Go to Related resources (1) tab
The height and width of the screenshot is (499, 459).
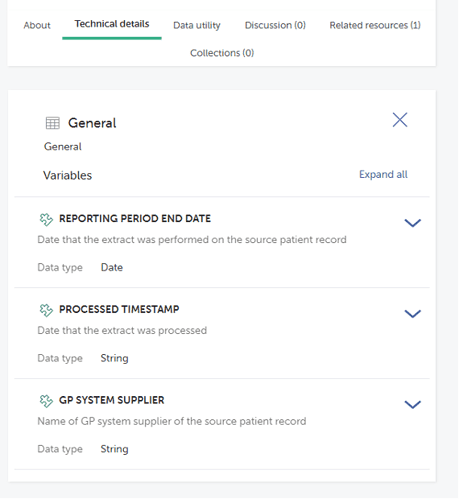click(x=375, y=25)
